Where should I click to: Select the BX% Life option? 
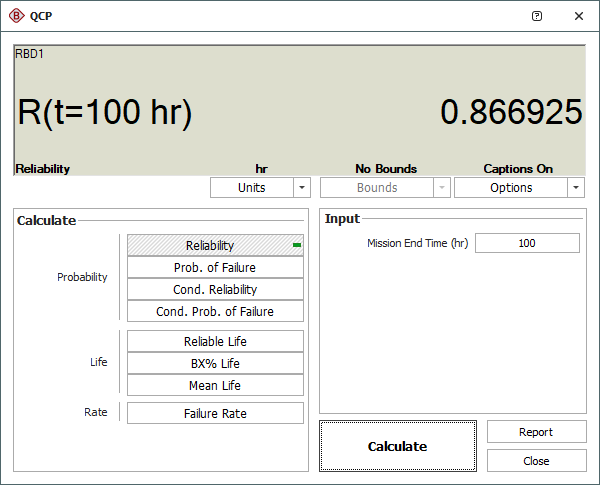(x=215, y=364)
